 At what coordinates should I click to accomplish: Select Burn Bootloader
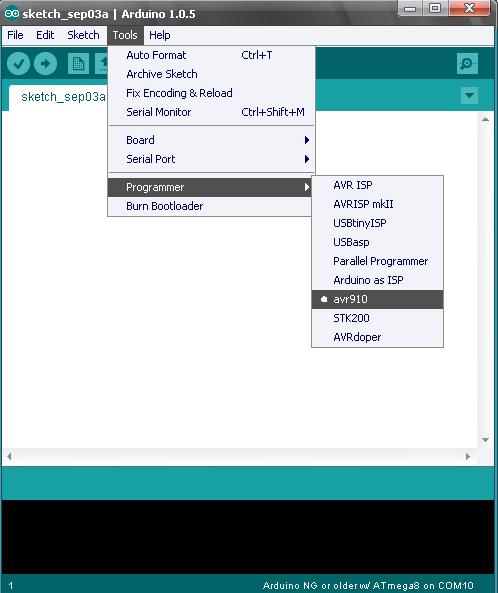click(210, 206)
